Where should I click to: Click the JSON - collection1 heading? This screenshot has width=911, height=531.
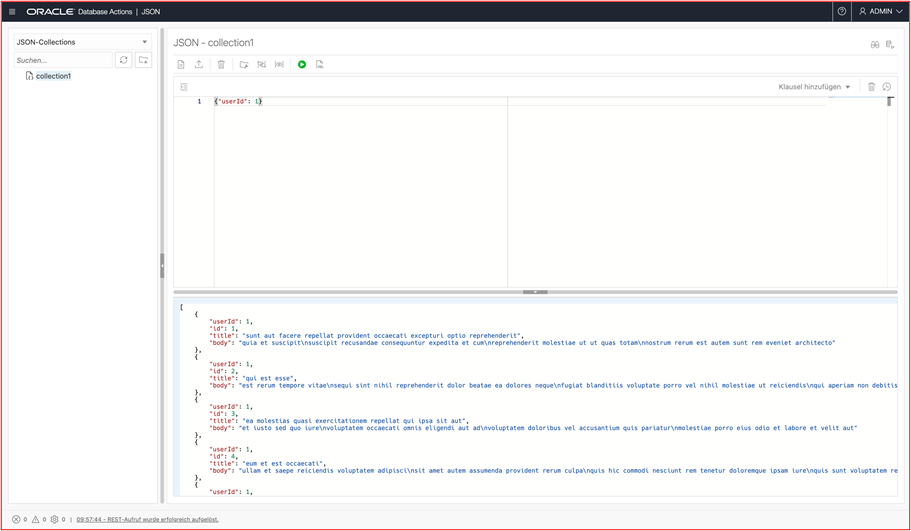[213, 42]
